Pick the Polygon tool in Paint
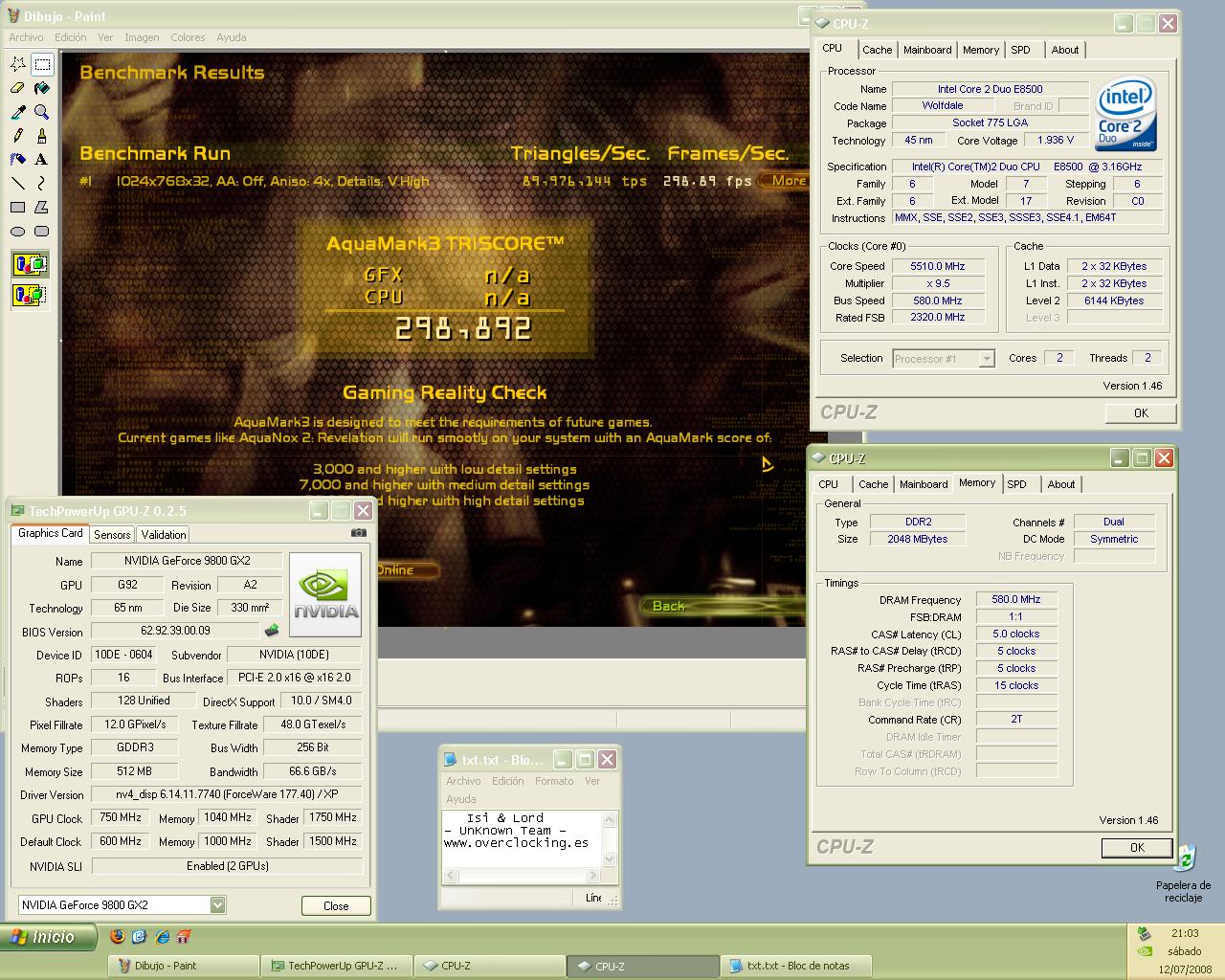The height and width of the screenshot is (980, 1225). 42,207
